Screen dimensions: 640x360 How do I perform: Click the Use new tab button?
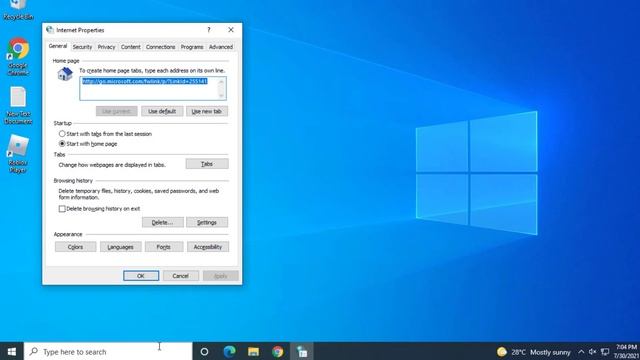[x=207, y=111]
